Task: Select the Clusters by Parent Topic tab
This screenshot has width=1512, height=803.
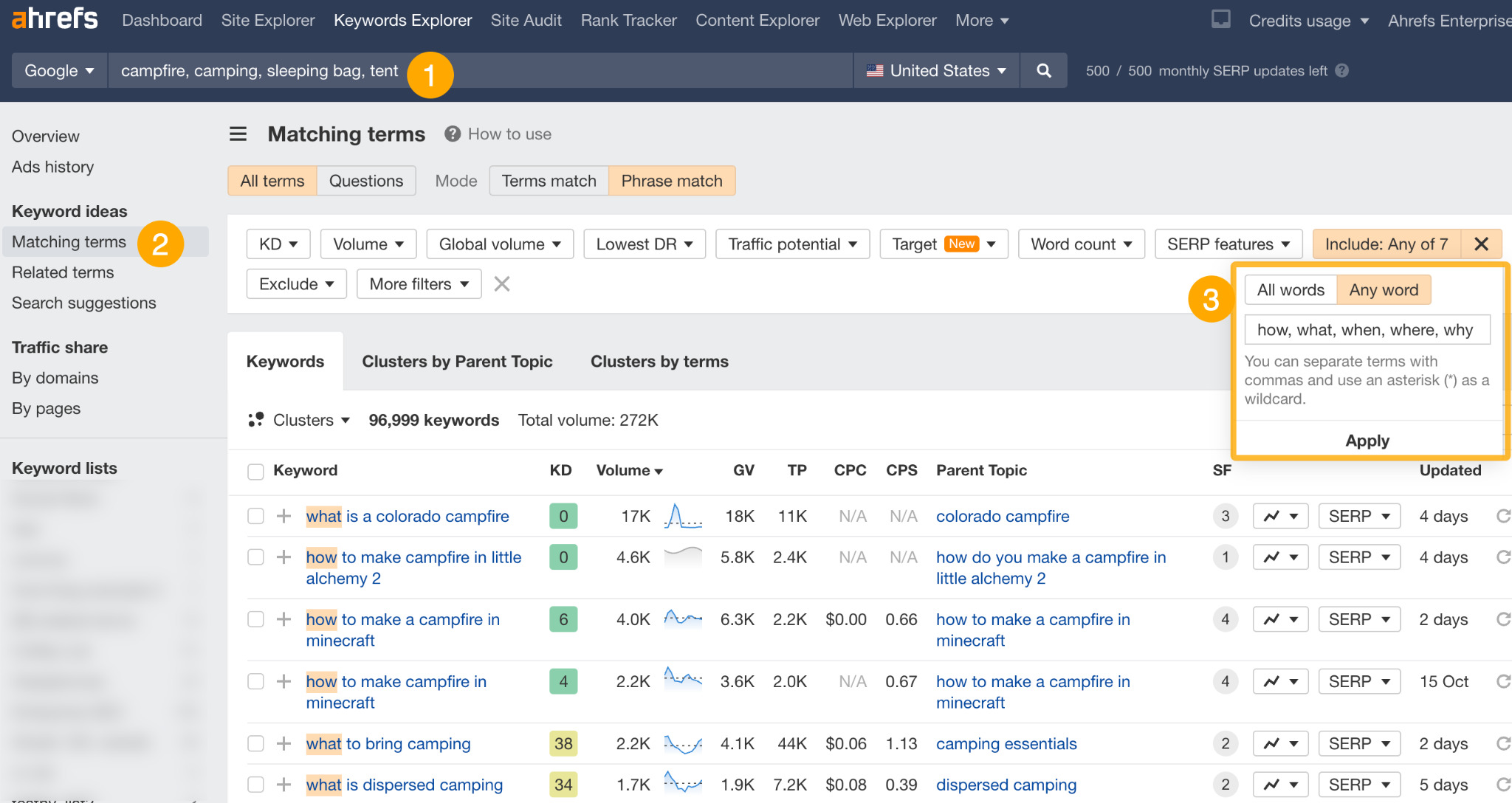Action: 457,361
